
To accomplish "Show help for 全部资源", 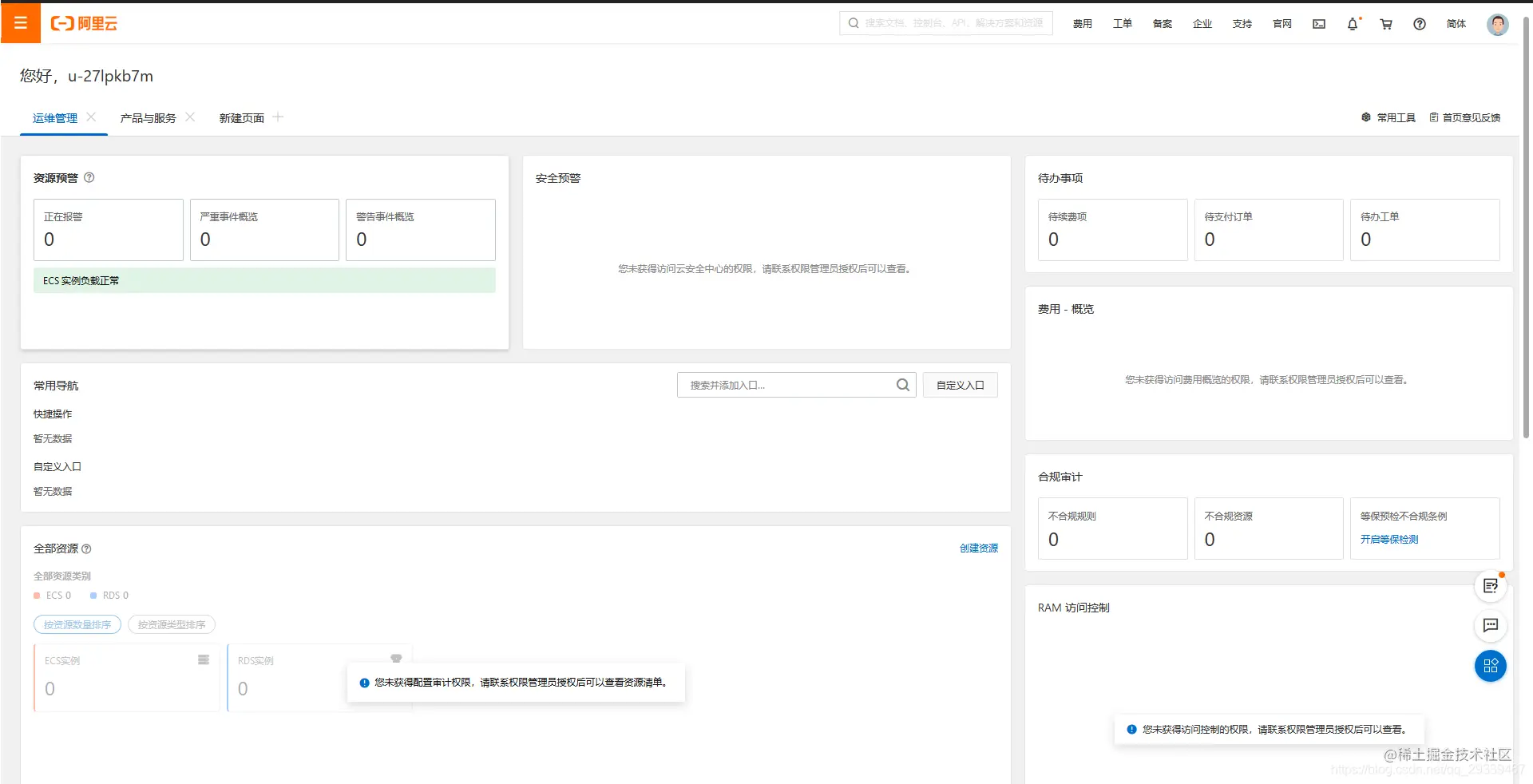I will 86,548.
